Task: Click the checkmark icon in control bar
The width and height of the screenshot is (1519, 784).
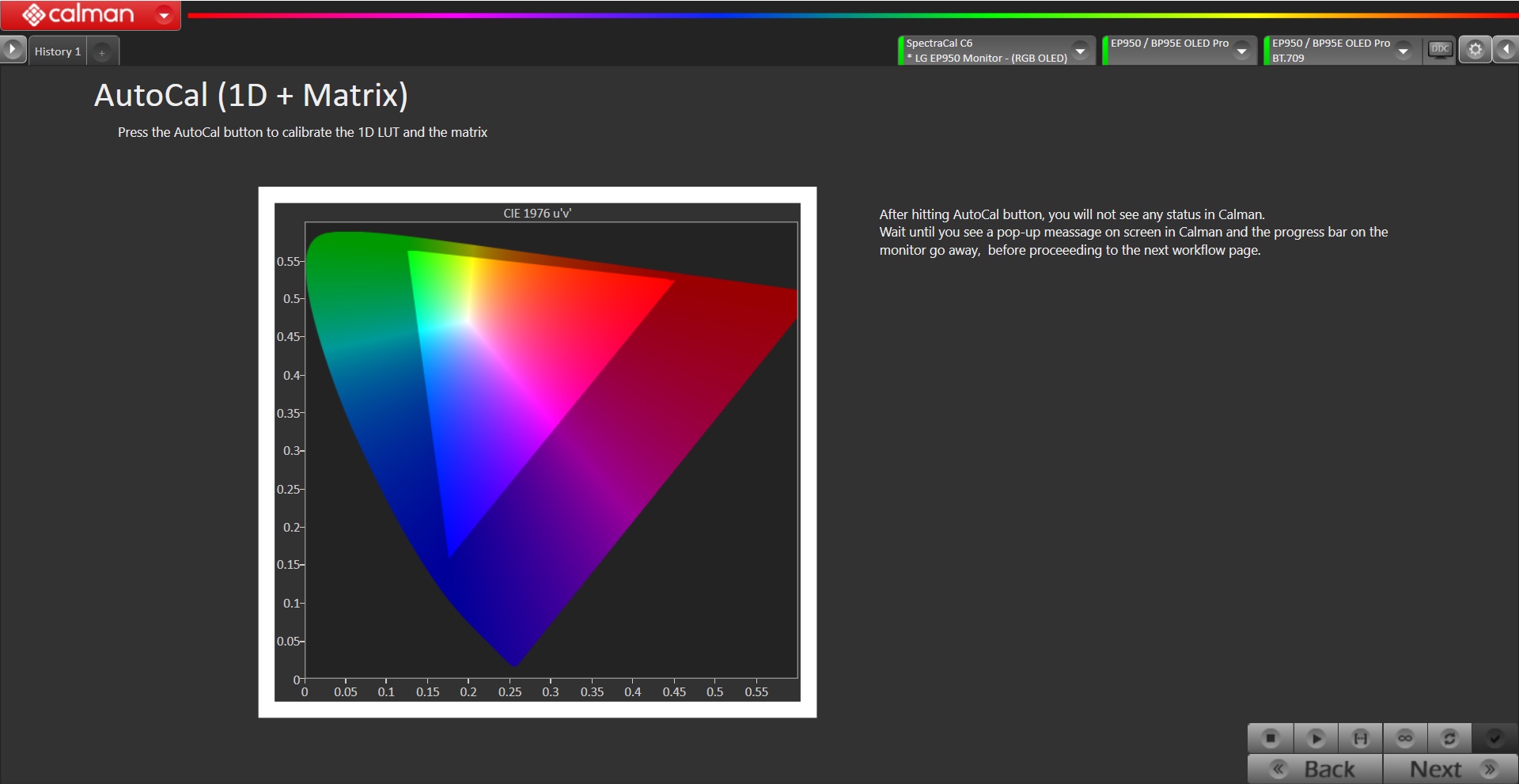Action: click(x=1494, y=738)
